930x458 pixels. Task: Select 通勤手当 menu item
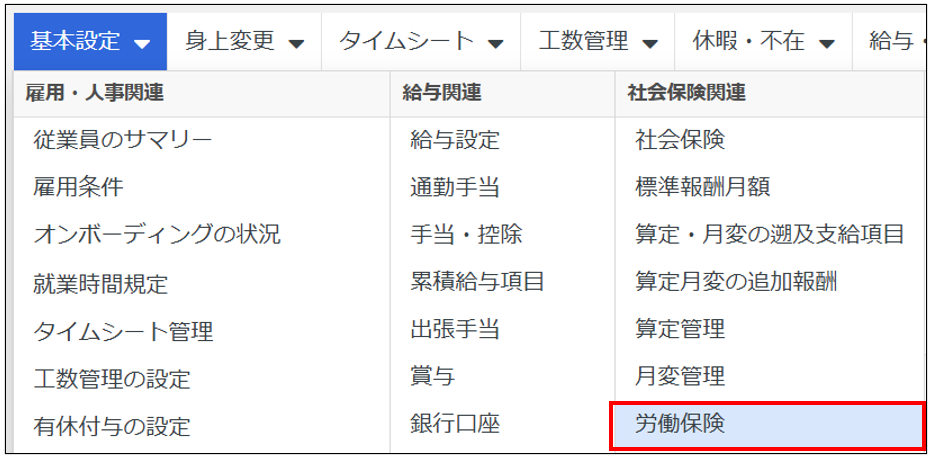(454, 187)
